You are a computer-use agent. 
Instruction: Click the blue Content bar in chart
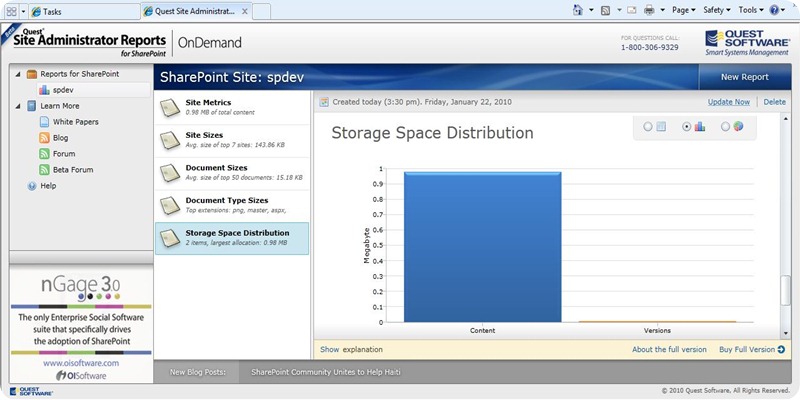(482, 247)
